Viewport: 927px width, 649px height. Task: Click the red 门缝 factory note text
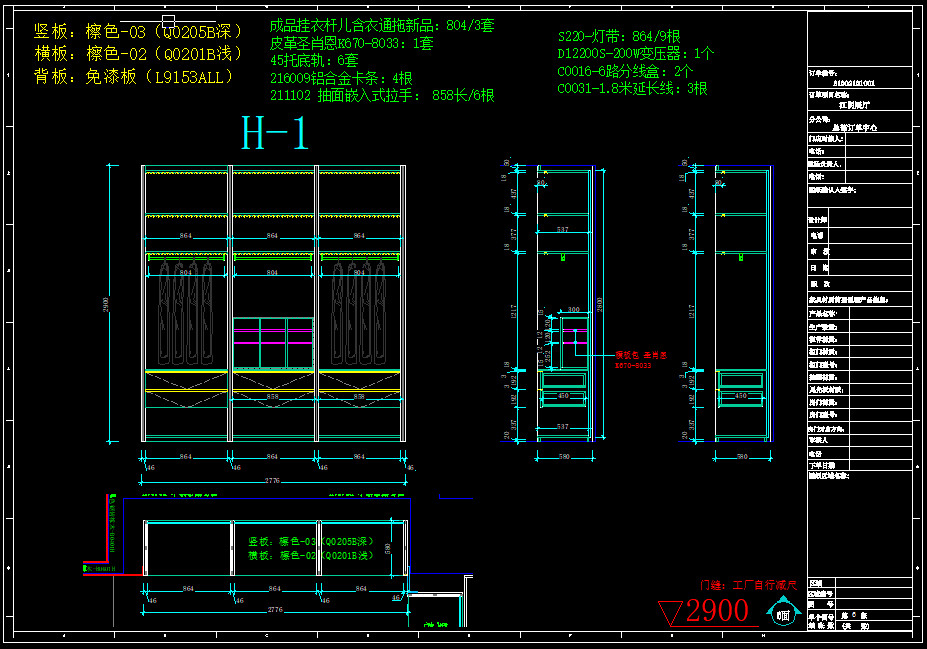tap(748, 584)
